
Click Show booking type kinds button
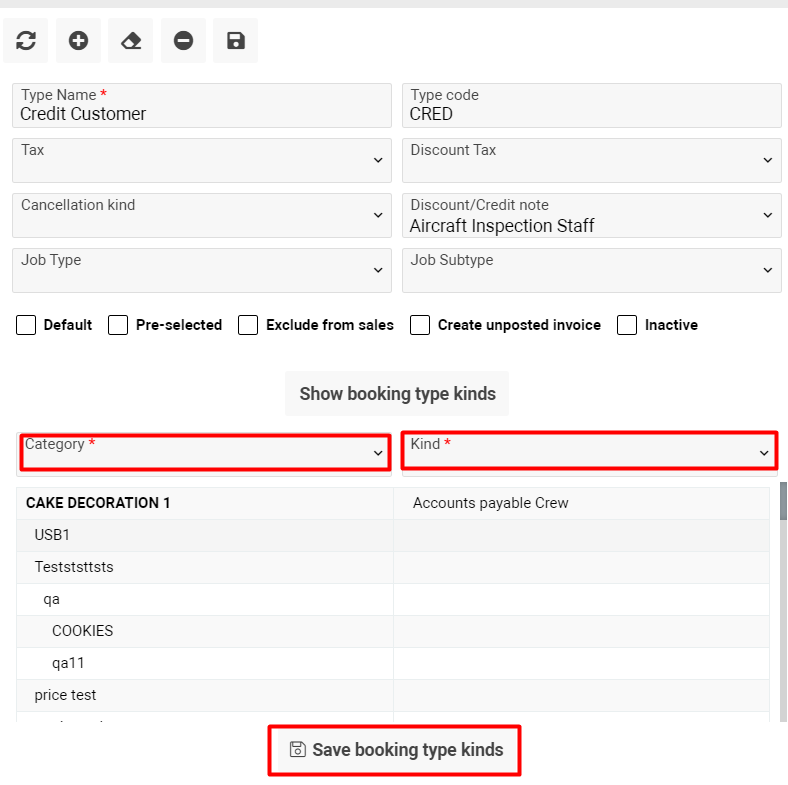[397, 394]
